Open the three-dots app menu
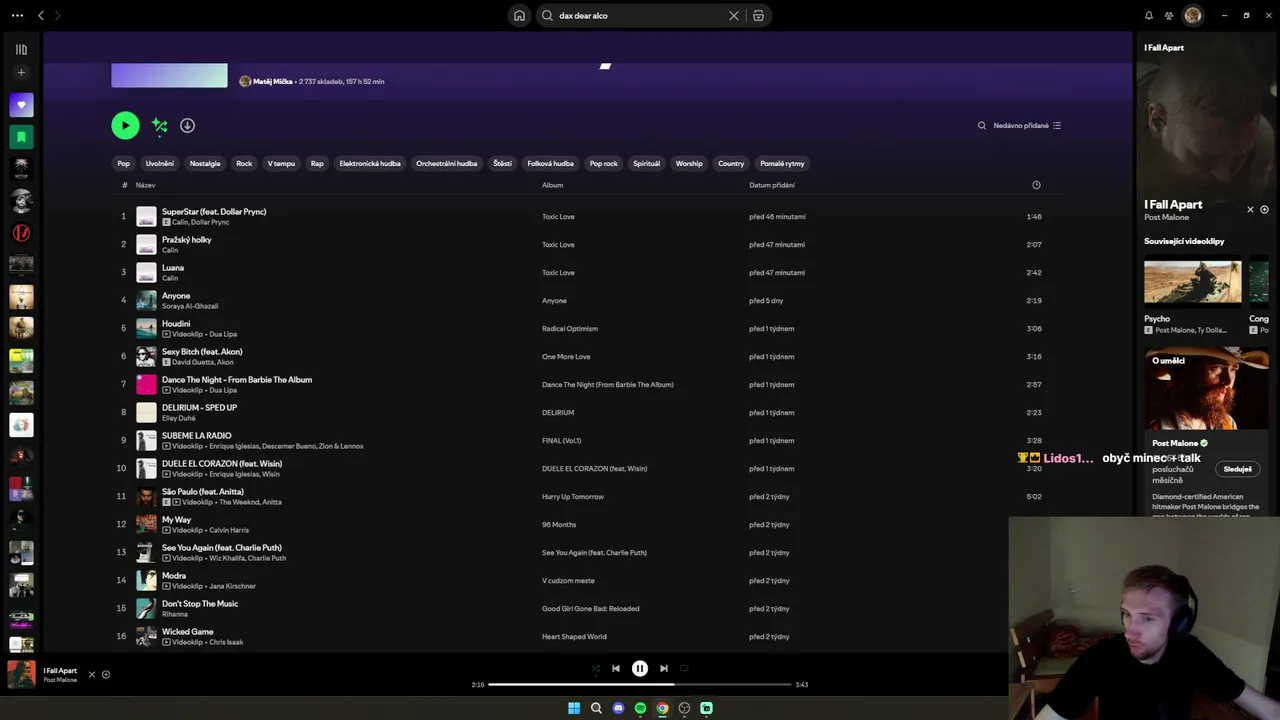This screenshot has height=720, width=1280. (x=17, y=16)
